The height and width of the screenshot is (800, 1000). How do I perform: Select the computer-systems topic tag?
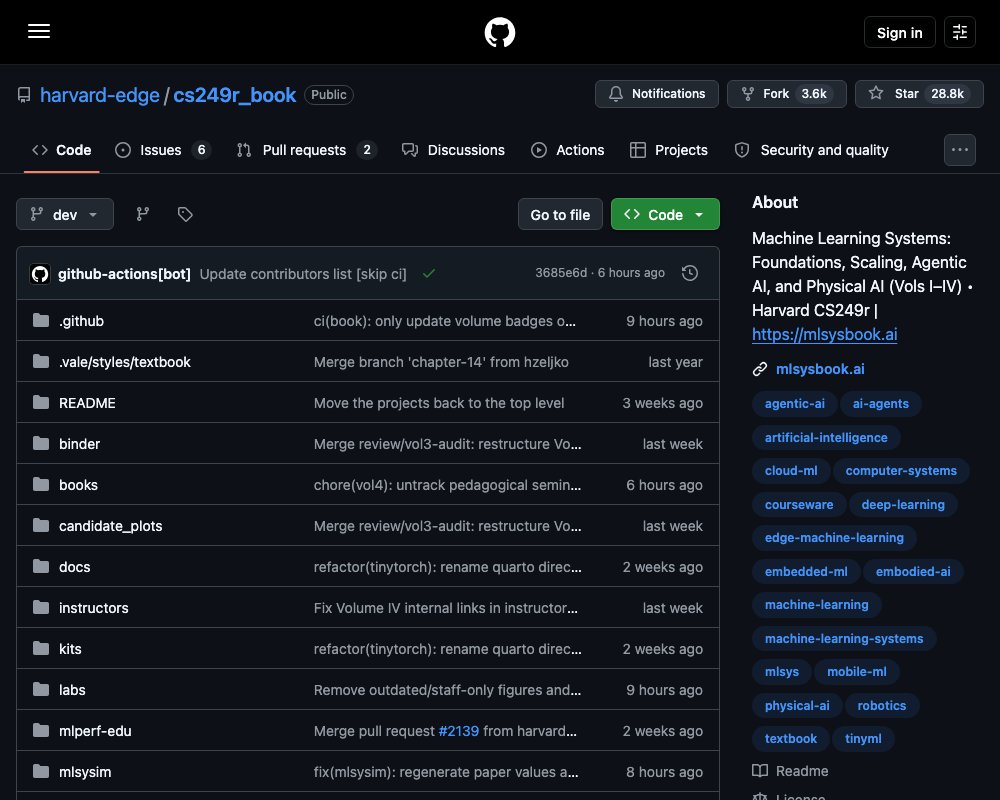[901, 471]
